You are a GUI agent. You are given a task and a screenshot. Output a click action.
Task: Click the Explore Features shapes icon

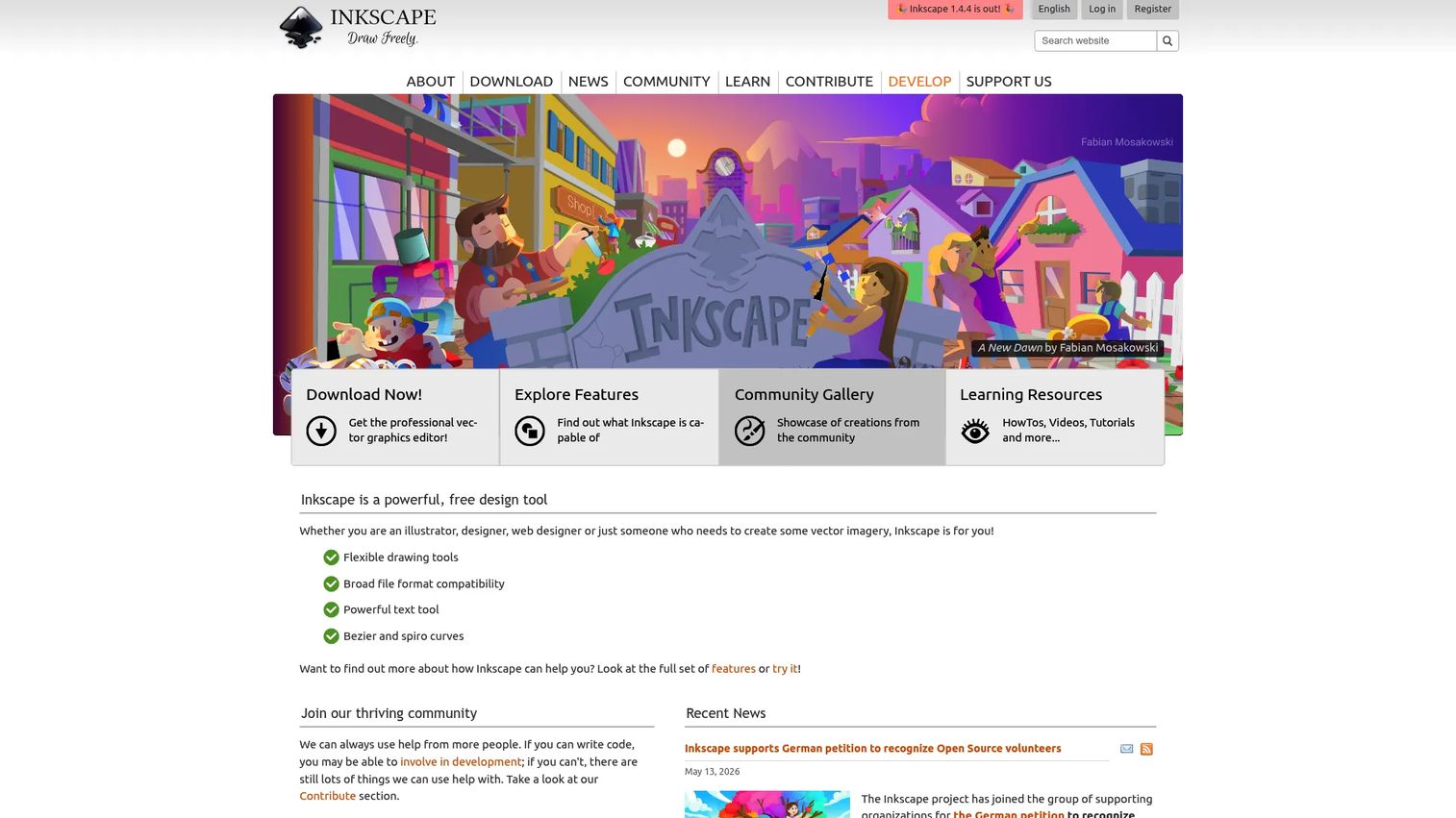(x=530, y=431)
